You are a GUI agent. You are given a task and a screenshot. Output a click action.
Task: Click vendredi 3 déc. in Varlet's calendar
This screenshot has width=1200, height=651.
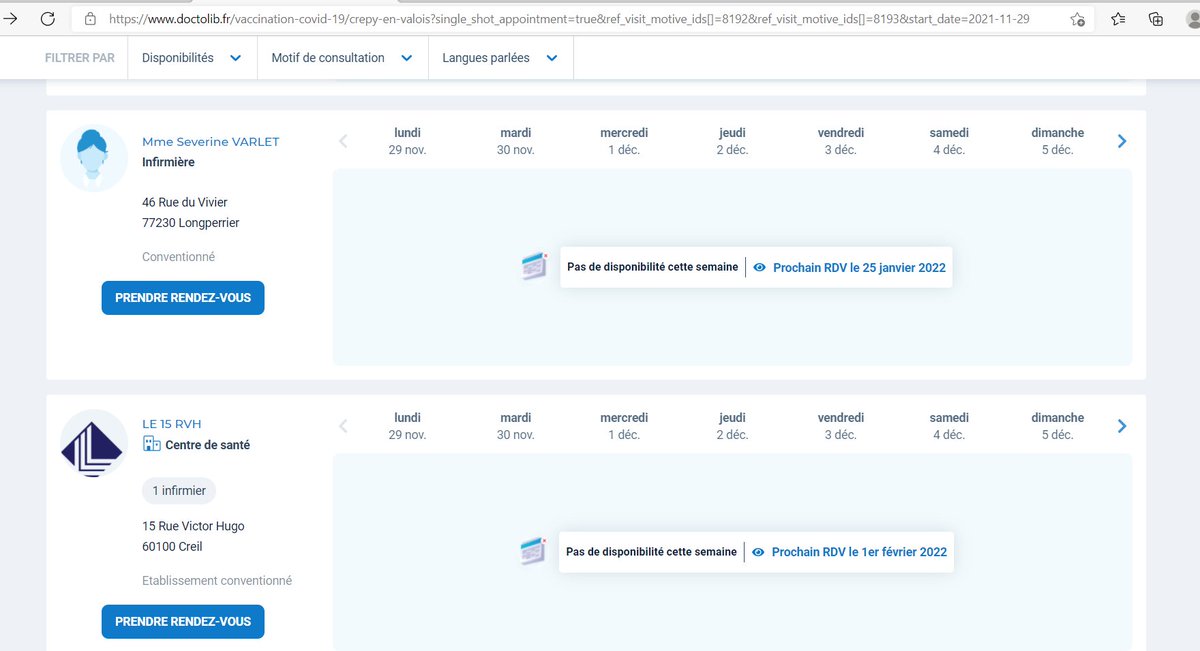click(x=840, y=141)
